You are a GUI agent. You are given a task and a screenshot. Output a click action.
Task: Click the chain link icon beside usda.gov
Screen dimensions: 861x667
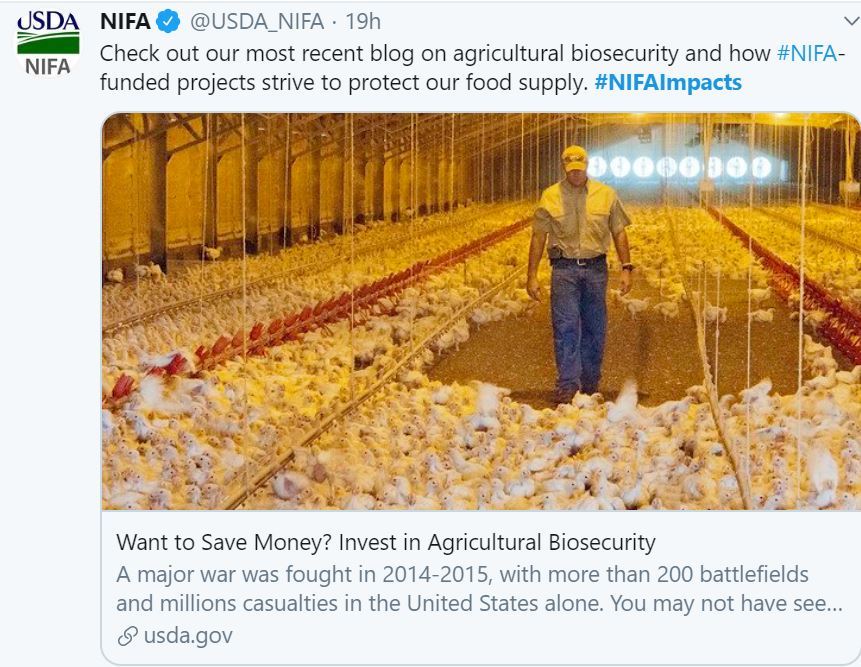(x=127, y=636)
